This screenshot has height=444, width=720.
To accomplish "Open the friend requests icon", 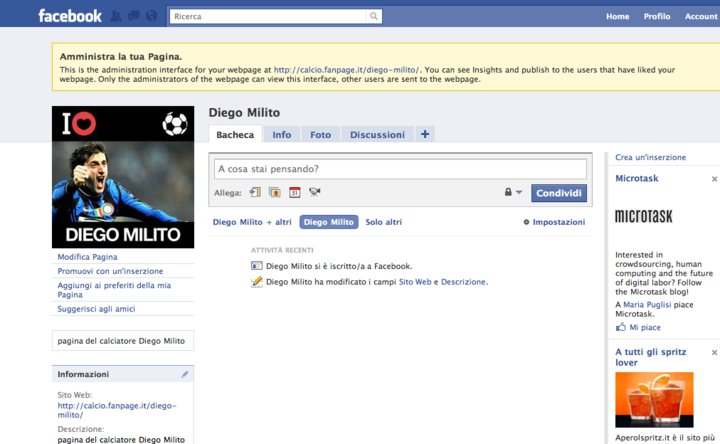I will click(x=116, y=17).
